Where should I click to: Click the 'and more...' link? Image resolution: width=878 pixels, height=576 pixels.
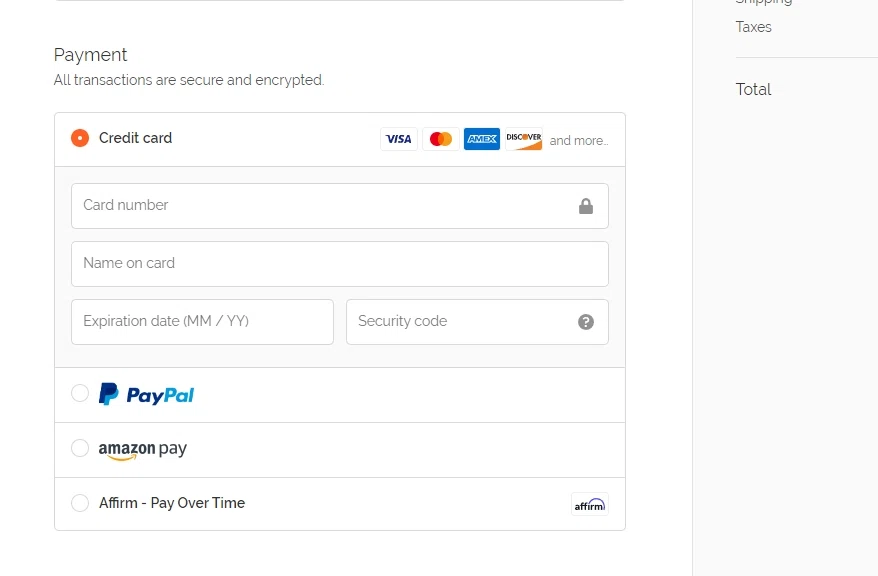pyautogui.click(x=578, y=140)
